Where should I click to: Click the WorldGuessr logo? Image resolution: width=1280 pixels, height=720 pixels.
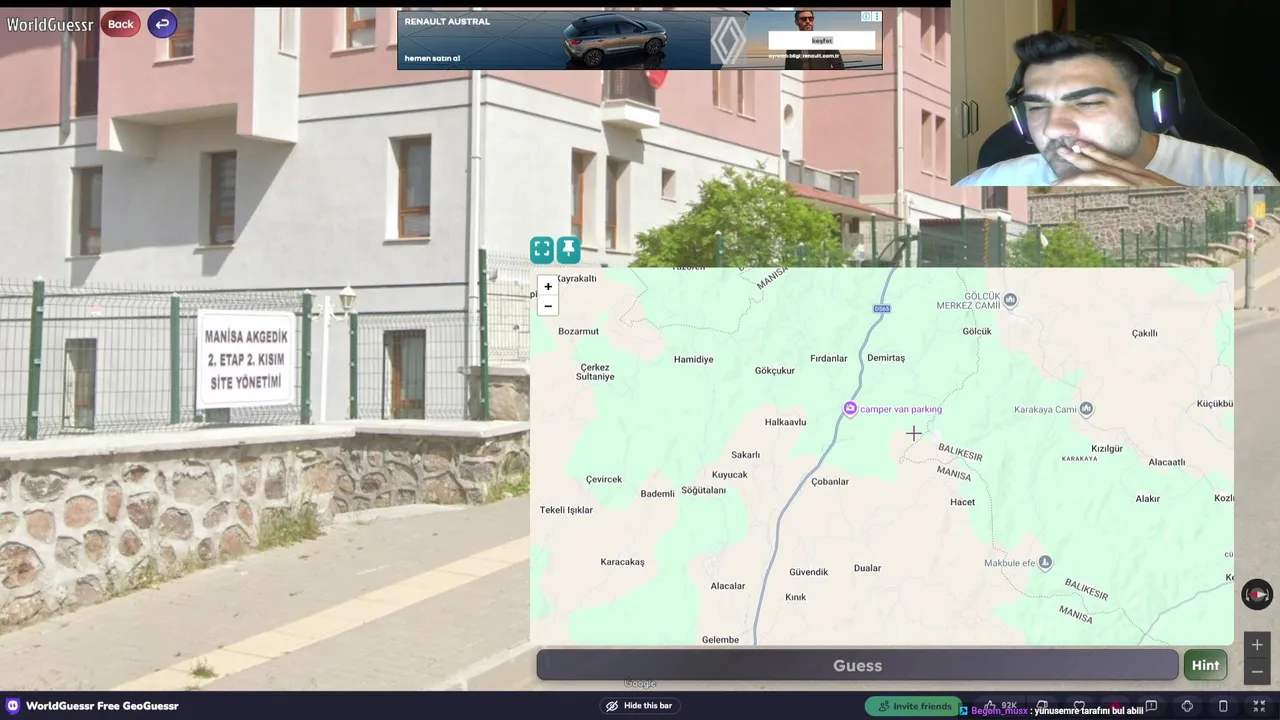coord(50,24)
